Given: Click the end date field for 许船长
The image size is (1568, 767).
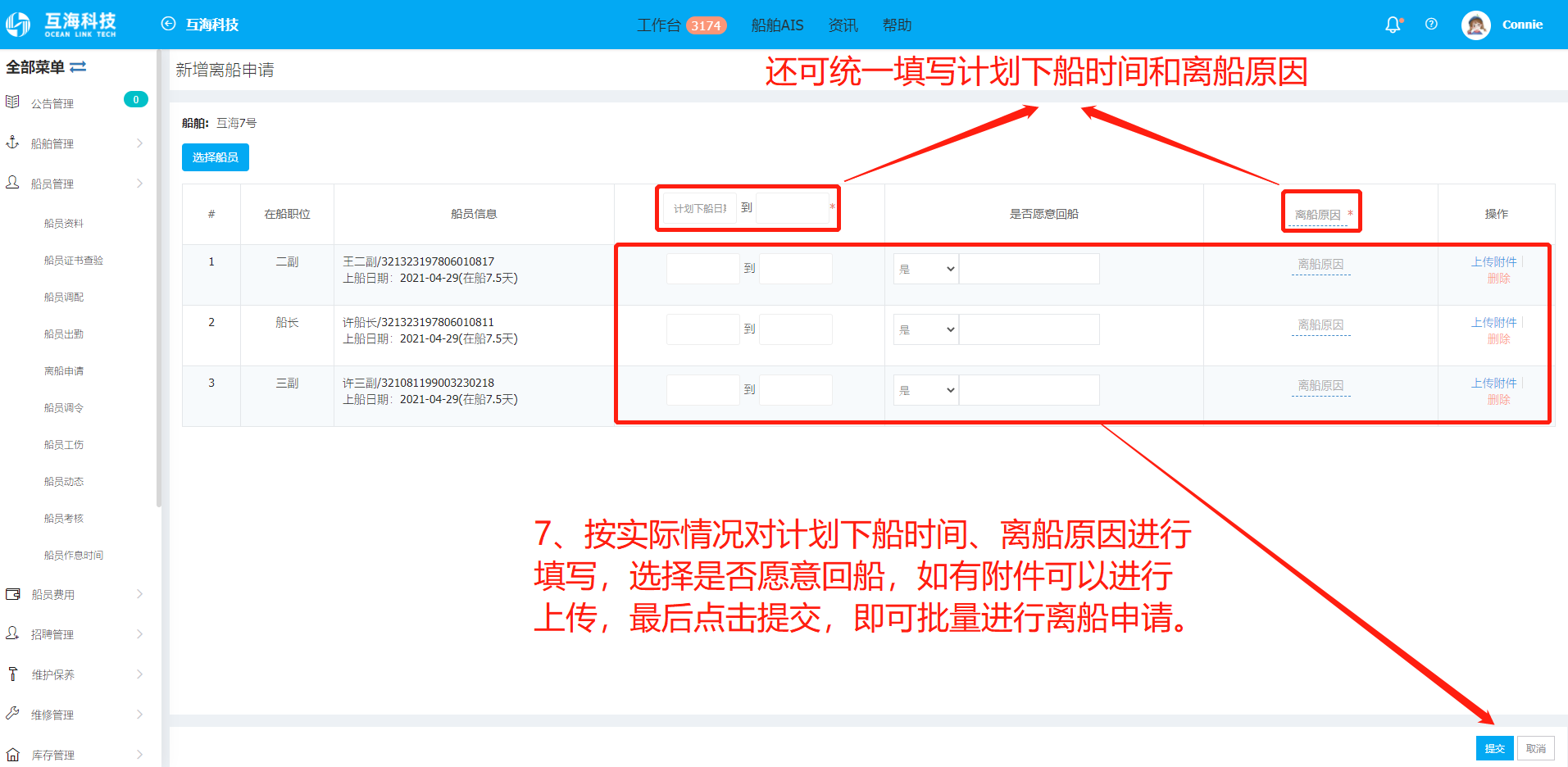Looking at the screenshot, I should pos(796,329).
